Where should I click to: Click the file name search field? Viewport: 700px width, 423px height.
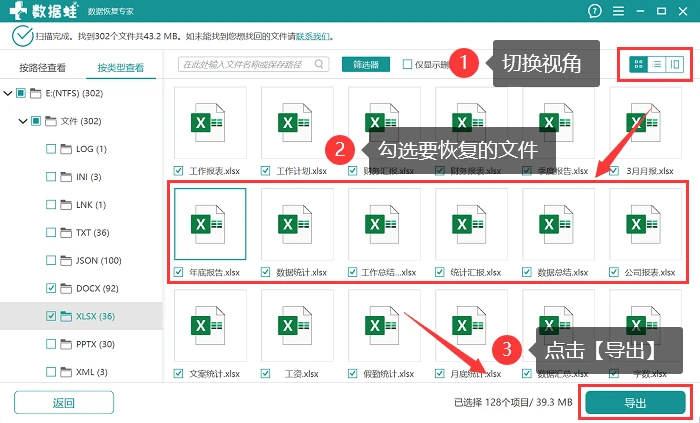(254, 64)
